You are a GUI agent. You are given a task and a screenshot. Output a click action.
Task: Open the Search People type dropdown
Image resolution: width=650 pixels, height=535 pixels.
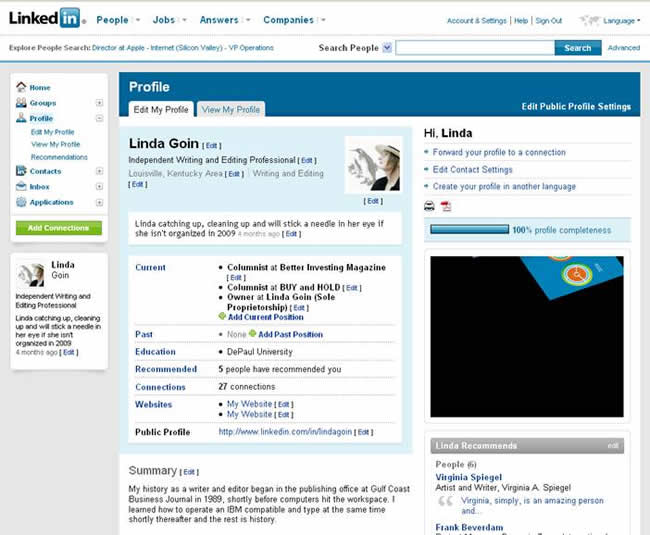pos(387,48)
